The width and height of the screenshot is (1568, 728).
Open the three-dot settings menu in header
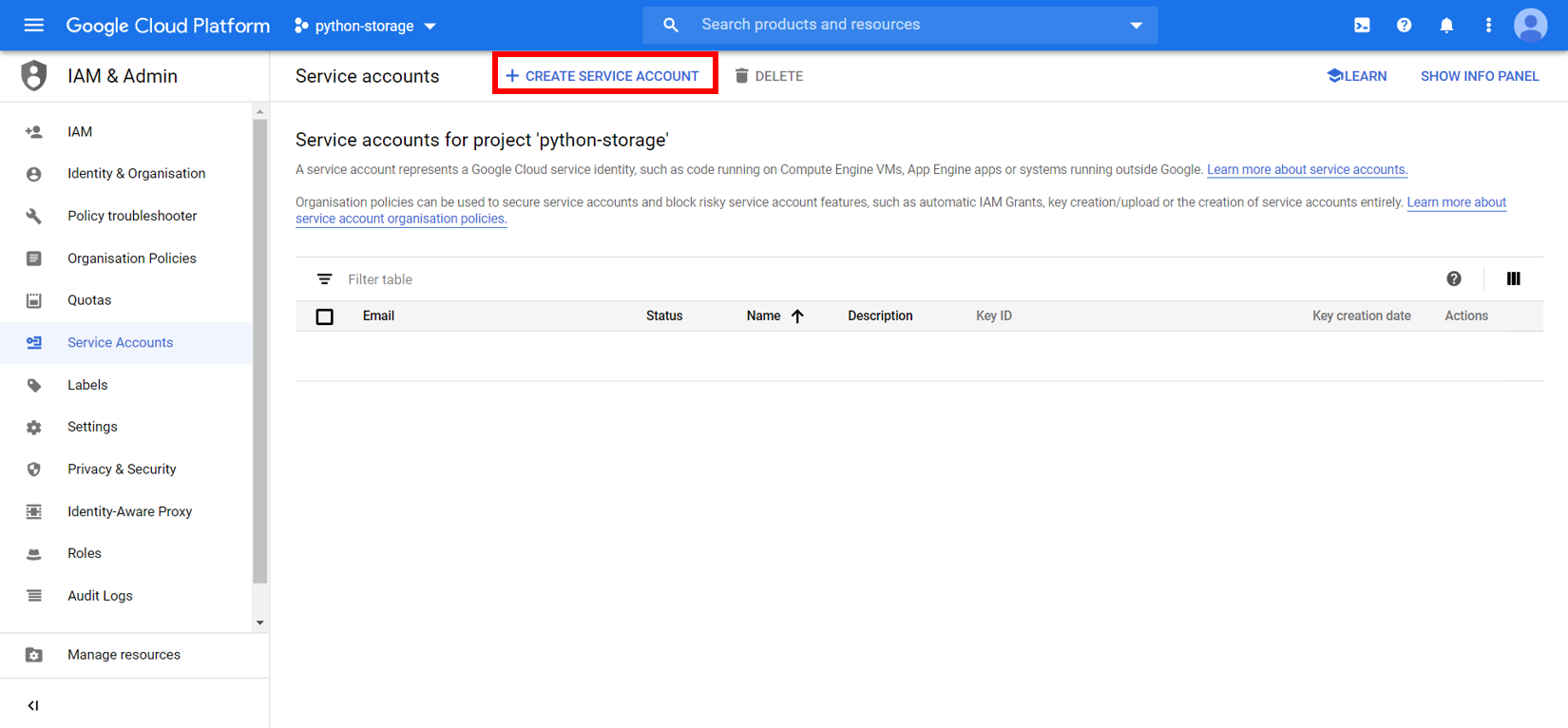click(x=1488, y=26)
